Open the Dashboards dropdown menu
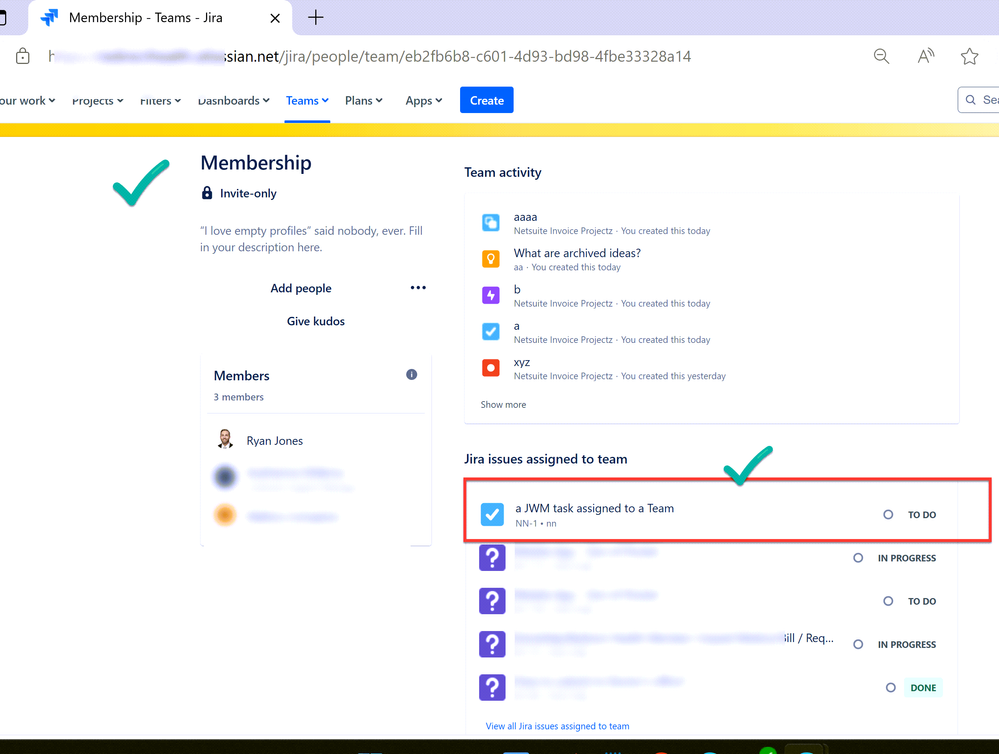Image resolution: width=999 pixels, height=754 pixels. pyautogui.click(x=234, y=101)
